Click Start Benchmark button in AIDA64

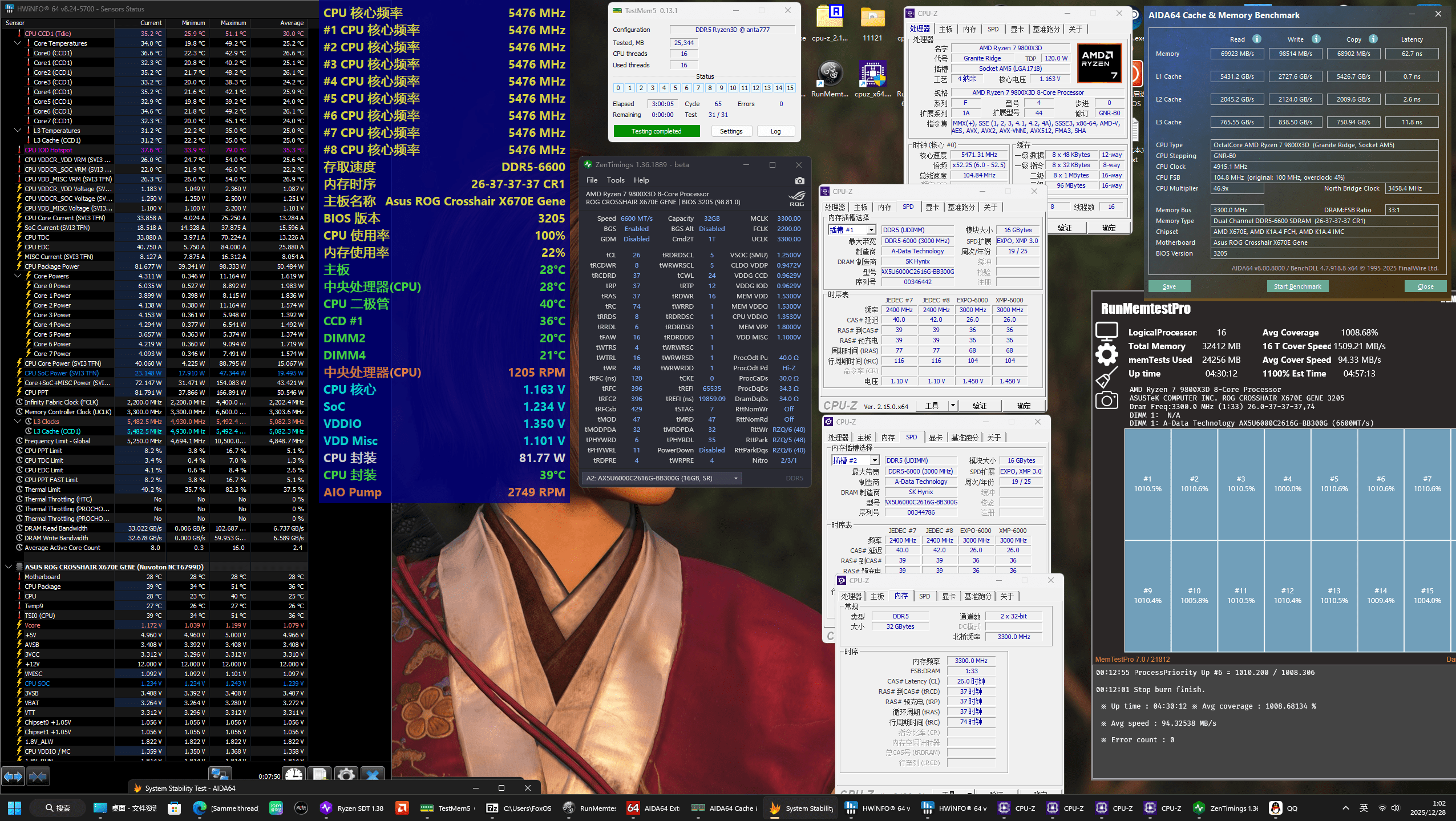(x=1297, y=286)
